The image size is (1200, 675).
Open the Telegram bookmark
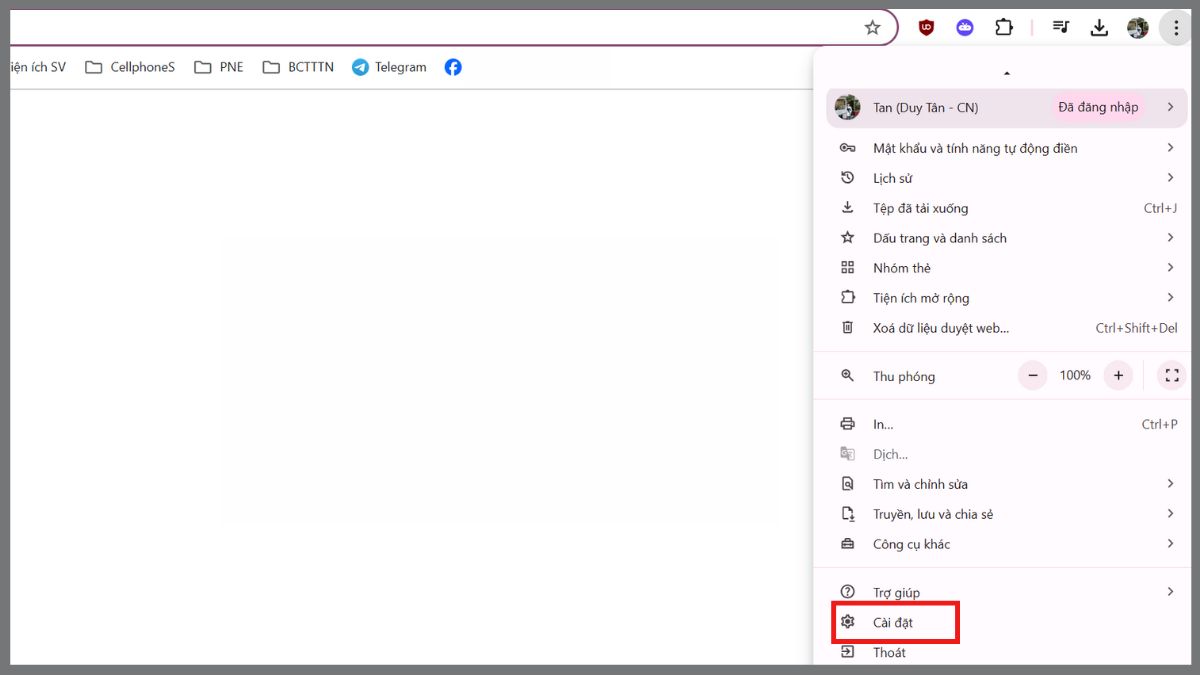coord(389,67)
